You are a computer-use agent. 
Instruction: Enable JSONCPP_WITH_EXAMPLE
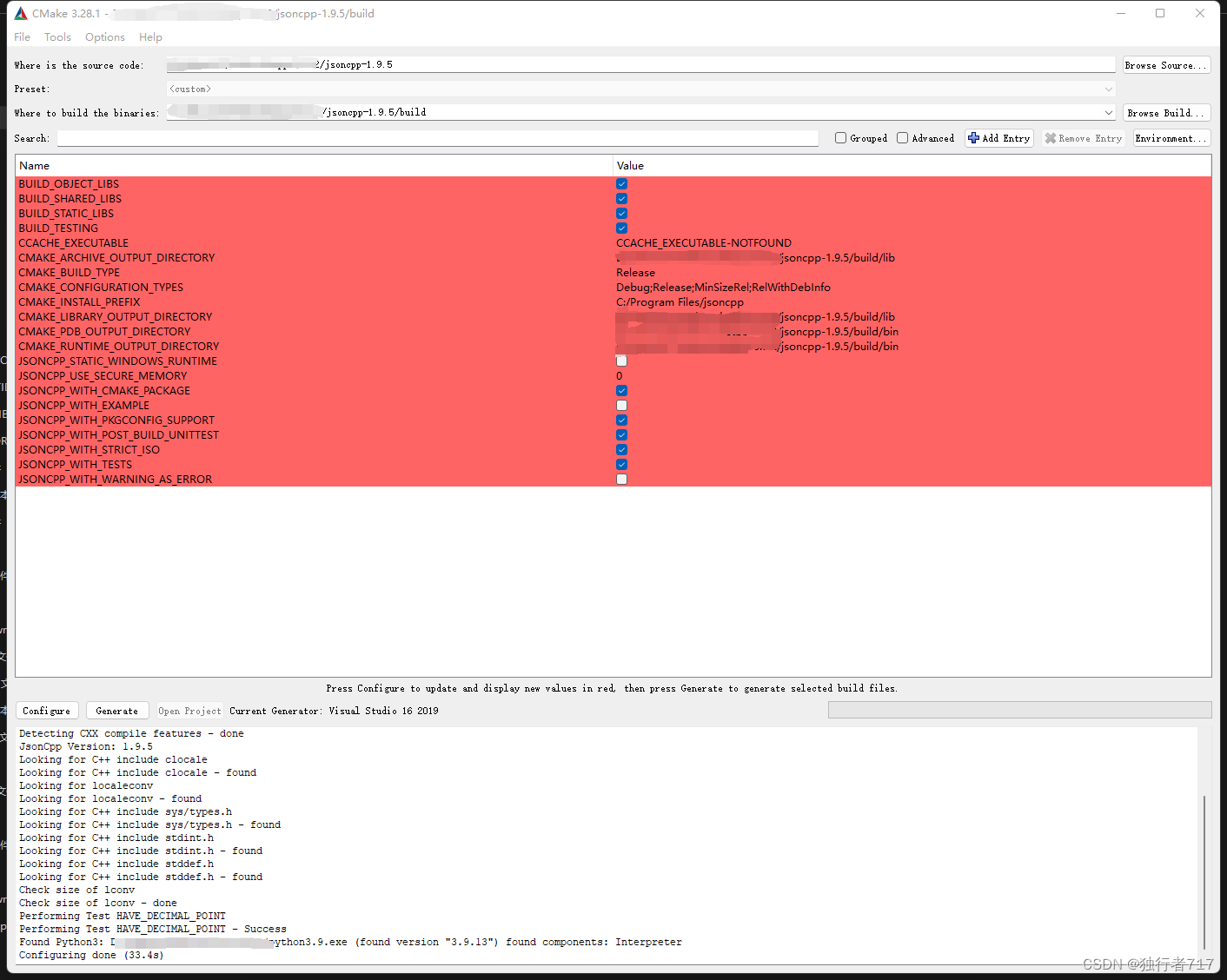621,405
